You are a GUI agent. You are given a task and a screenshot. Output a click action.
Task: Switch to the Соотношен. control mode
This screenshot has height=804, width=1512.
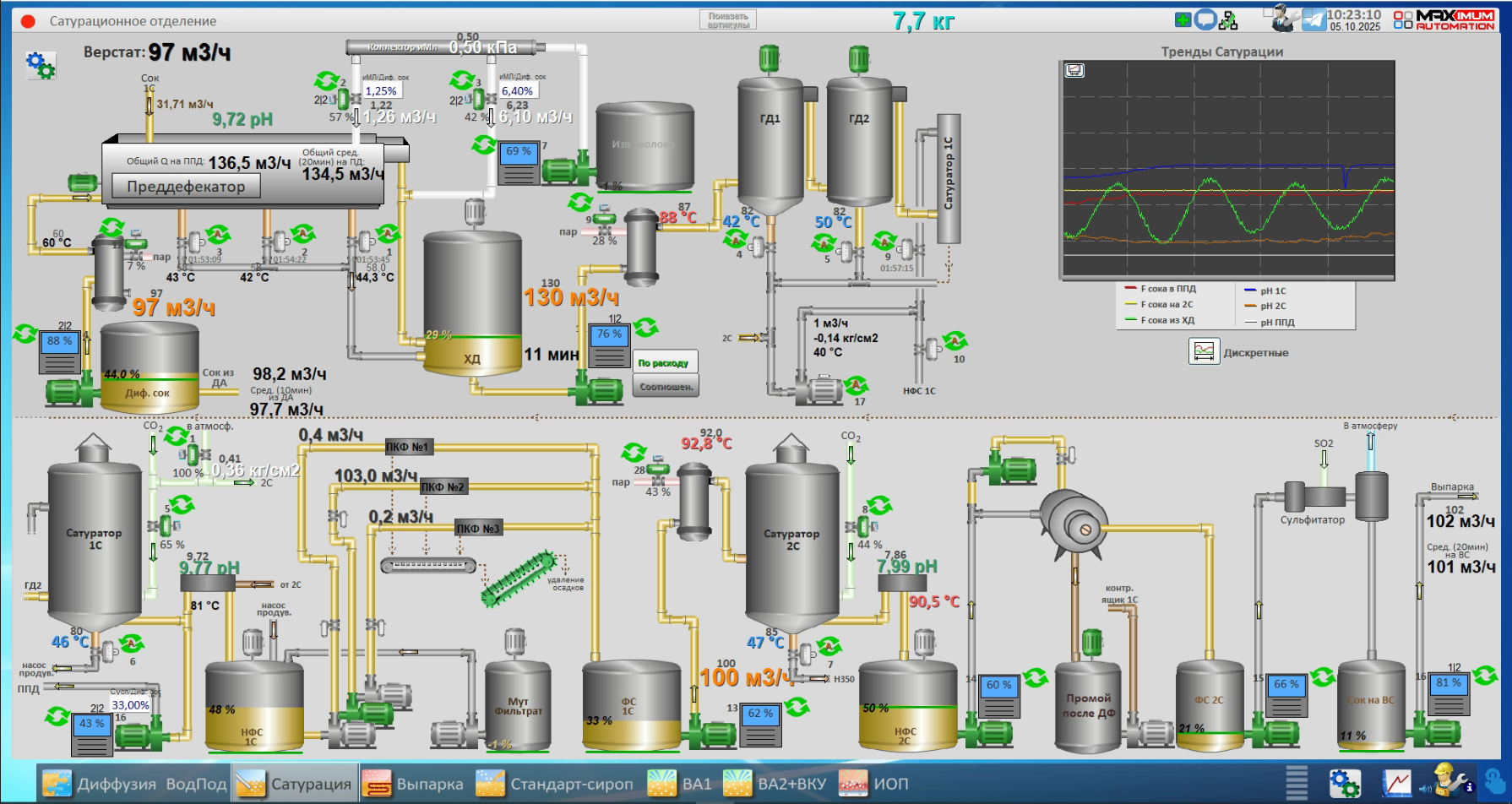665,386
